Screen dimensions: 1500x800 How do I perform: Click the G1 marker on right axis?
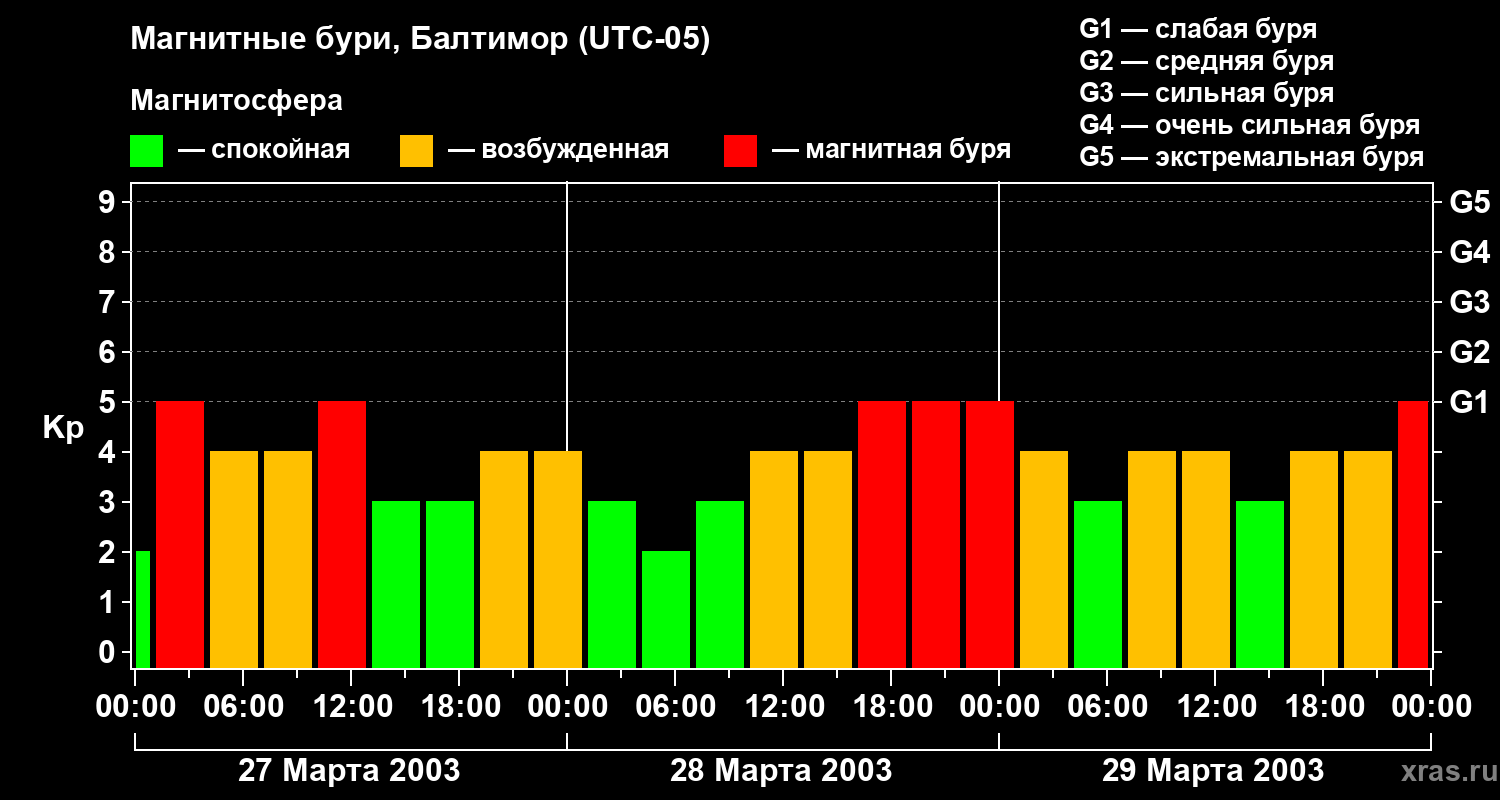[x=1469, y=402]
